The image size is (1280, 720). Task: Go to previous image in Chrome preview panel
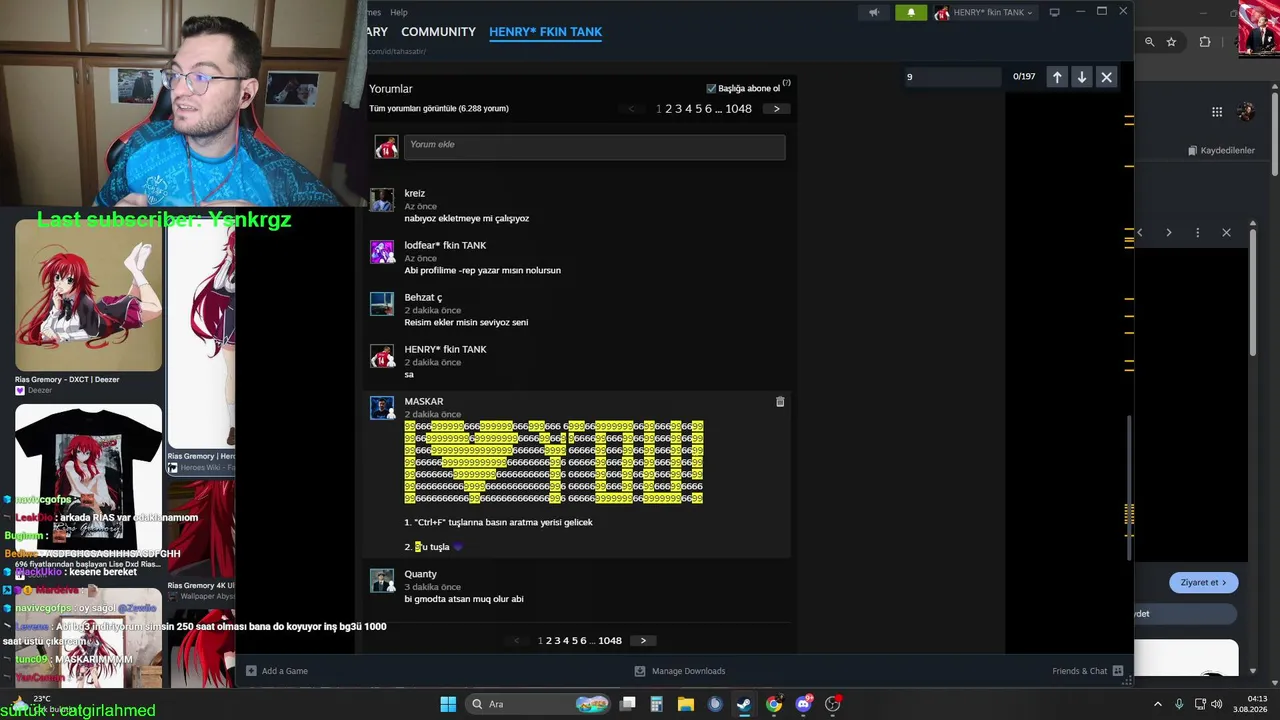coord(1140,233)
